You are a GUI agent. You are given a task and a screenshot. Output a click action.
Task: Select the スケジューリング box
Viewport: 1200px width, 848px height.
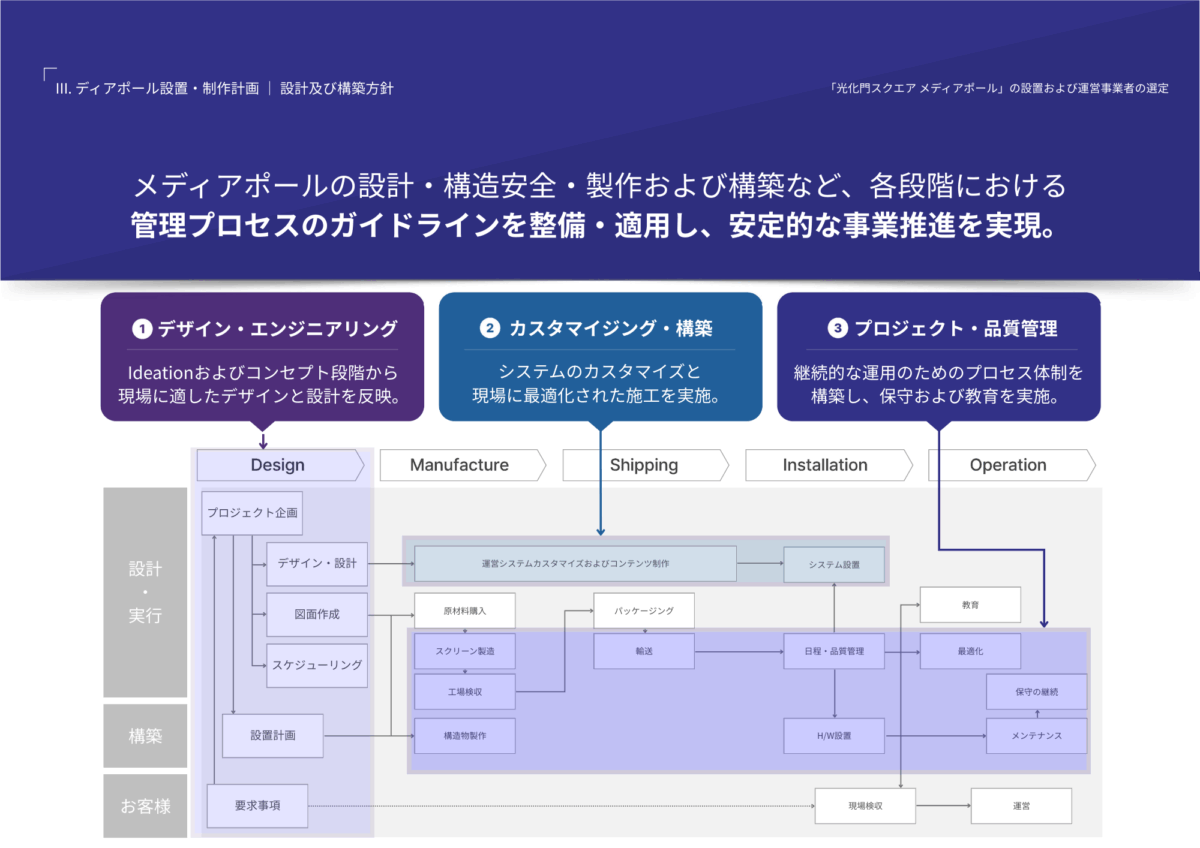[317, 665]
